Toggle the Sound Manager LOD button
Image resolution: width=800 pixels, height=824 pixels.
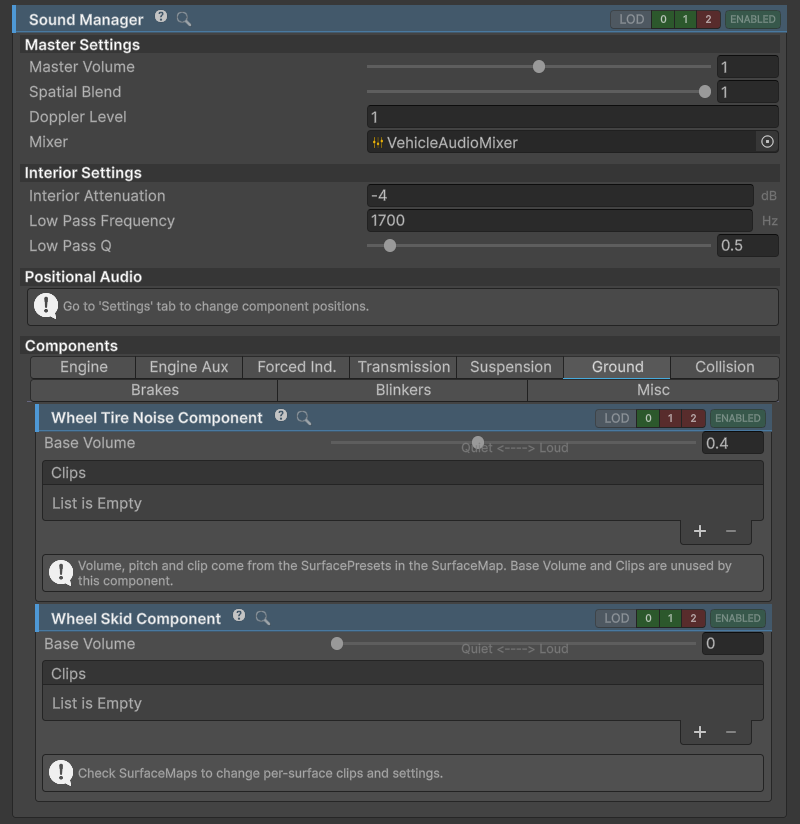pyautogui.click(x=631, y=19)
